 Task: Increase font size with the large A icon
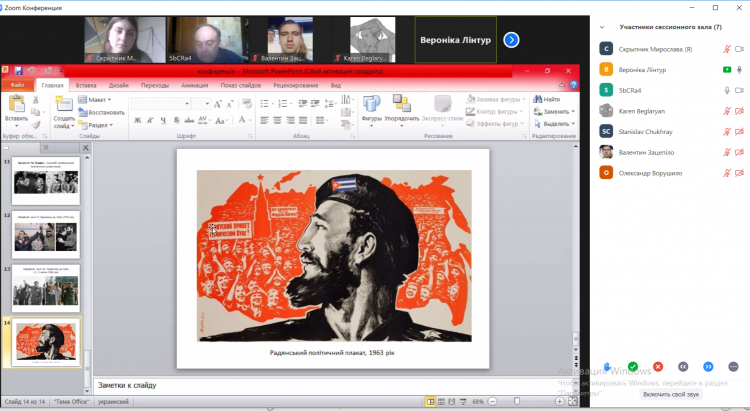218,104
